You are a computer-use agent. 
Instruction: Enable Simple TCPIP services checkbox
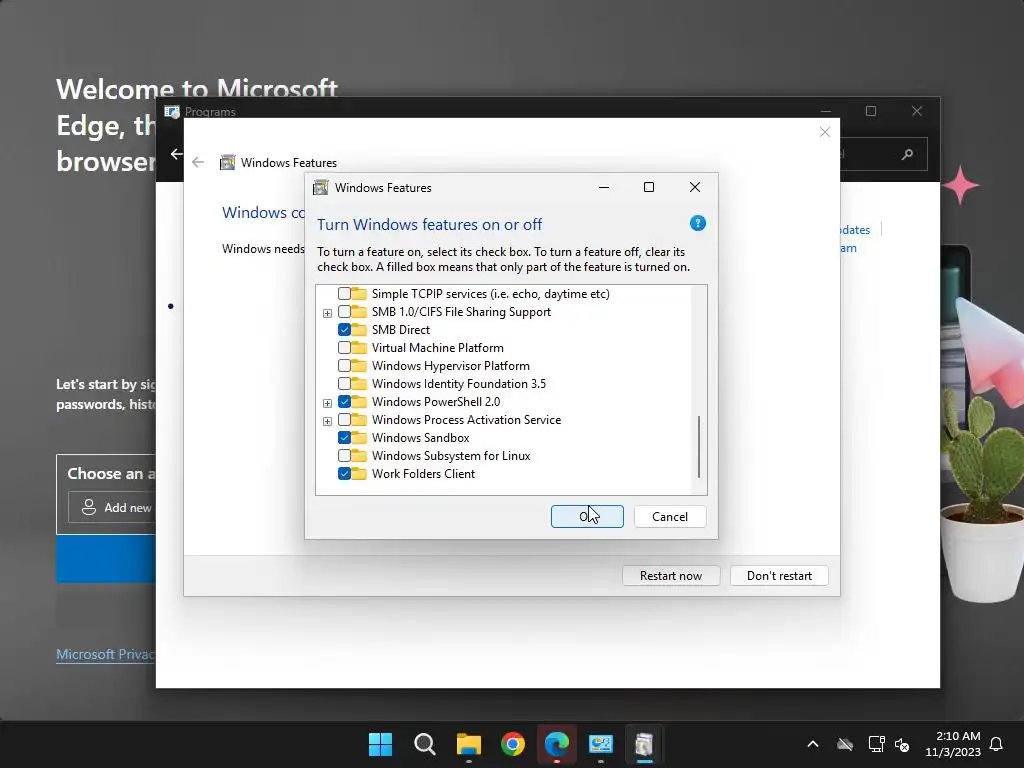344,294
